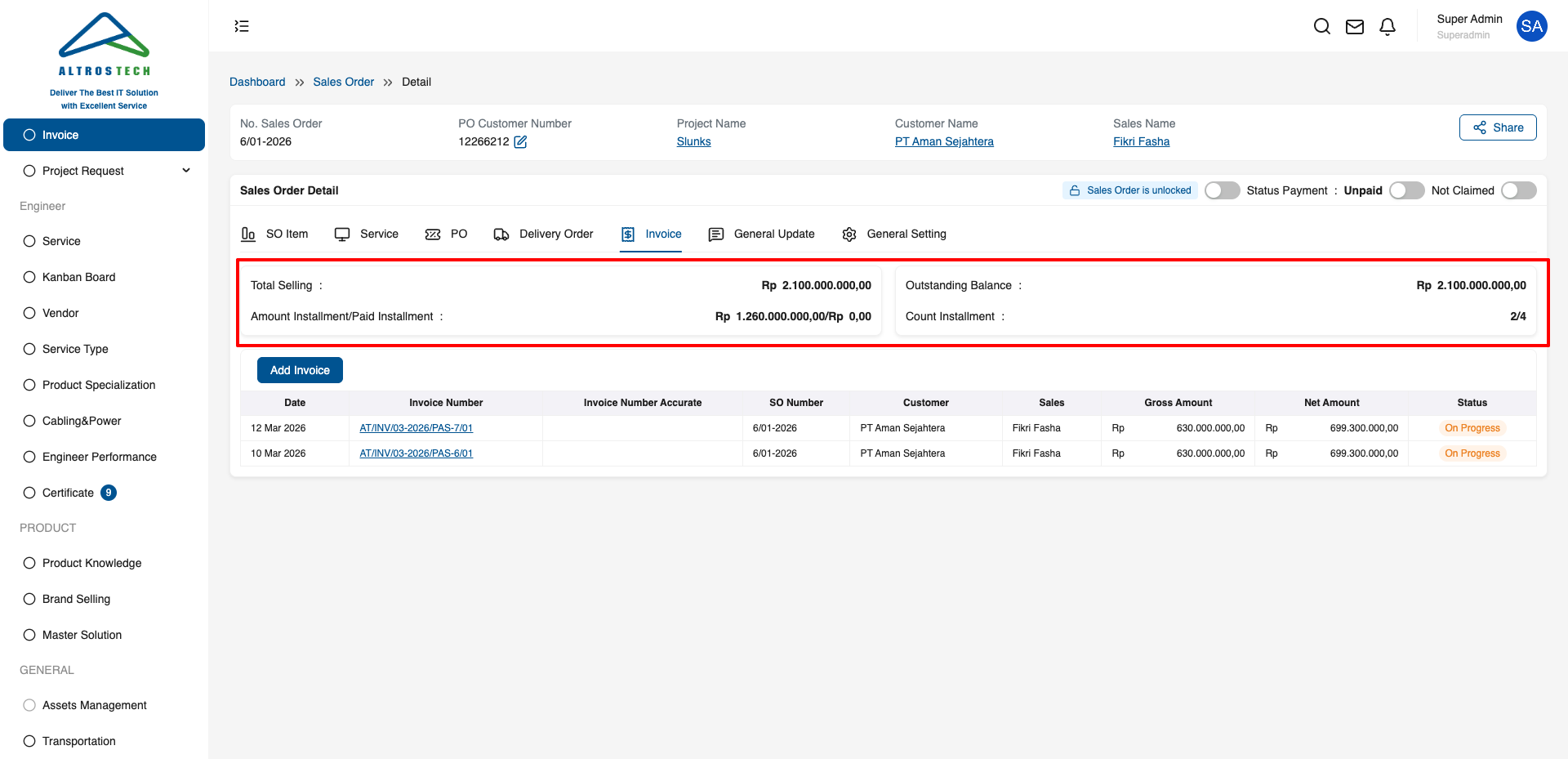Screen dimensions: 1568x759
Task: Click the SA user avatar
Action: point(1531,26)
